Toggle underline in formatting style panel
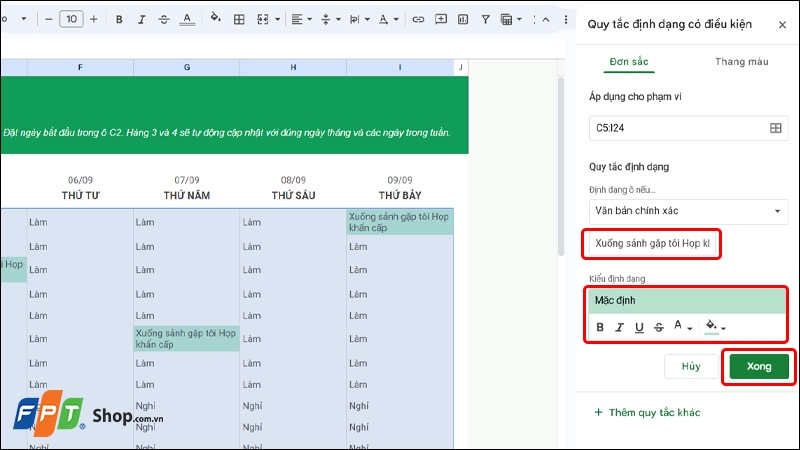Viewport: 800px width, 450px height. 639,327
